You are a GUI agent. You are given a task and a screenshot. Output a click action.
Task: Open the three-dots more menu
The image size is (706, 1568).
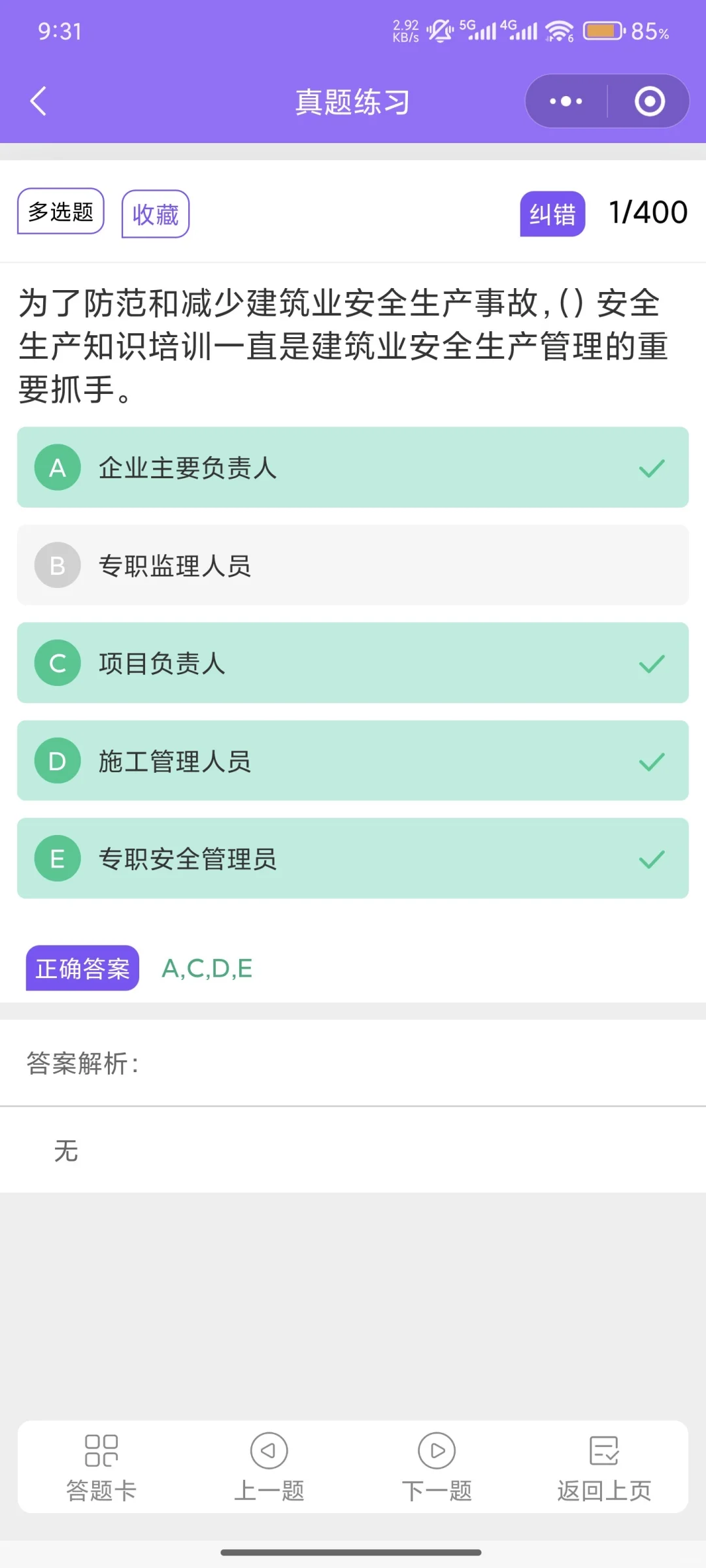tap(566, 101)
